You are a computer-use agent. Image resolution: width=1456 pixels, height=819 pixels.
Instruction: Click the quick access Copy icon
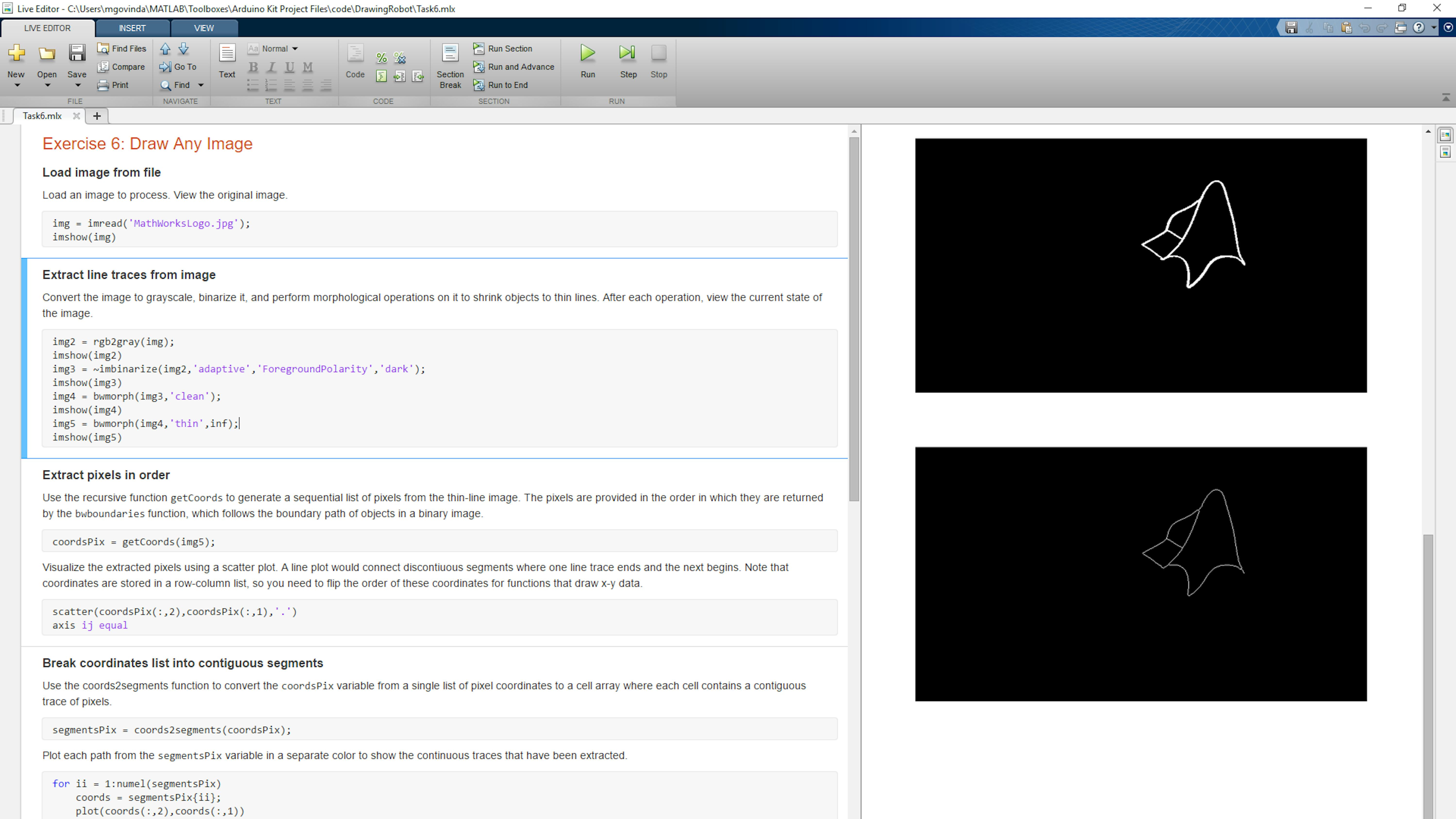(x=1328, y=28)
